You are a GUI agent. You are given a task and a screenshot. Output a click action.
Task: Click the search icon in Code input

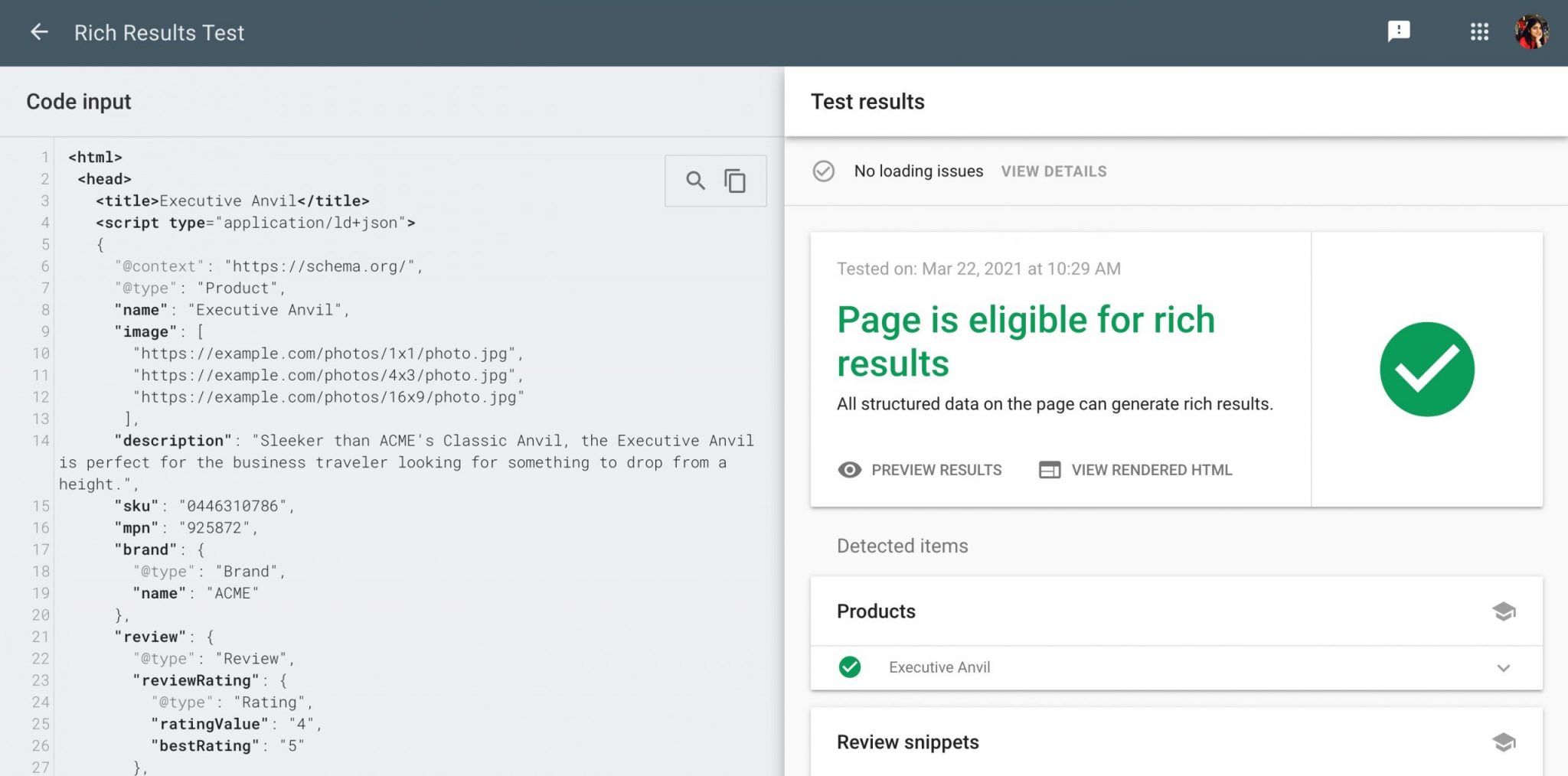point(695,181)
